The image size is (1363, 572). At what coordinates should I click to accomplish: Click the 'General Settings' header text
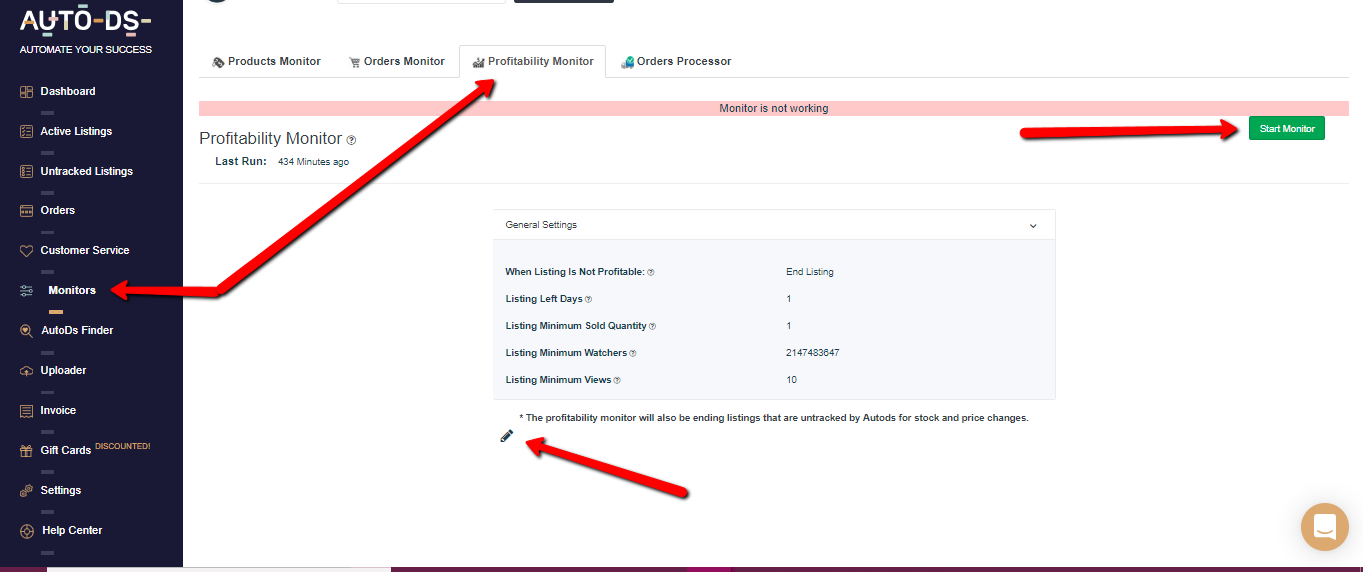click(x=541, y=225)
